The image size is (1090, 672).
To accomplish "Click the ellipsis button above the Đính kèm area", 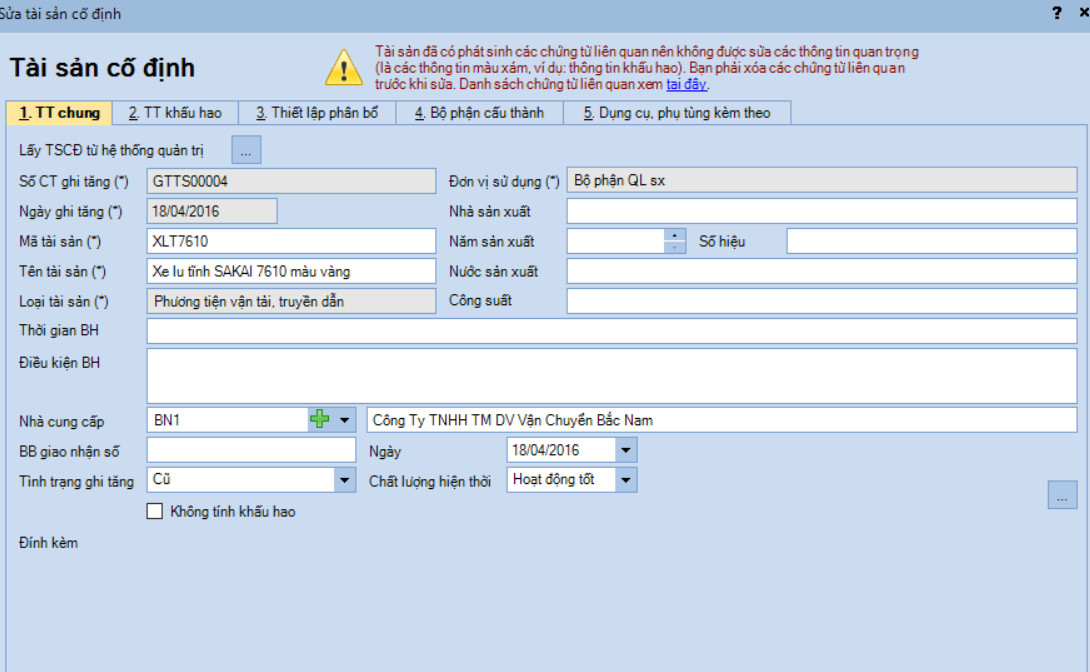I will click(1062, 495).
